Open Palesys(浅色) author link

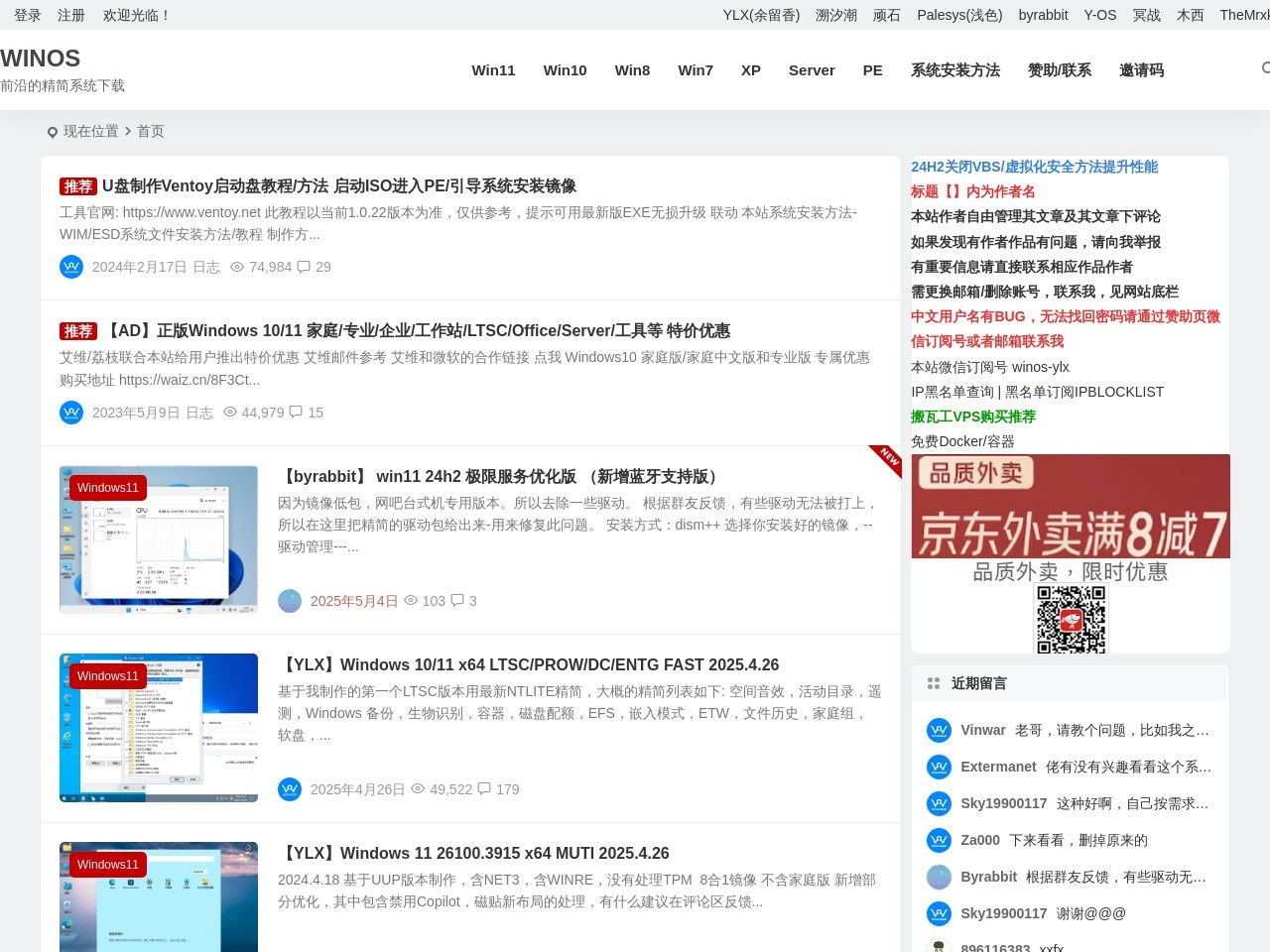(959, 15)
